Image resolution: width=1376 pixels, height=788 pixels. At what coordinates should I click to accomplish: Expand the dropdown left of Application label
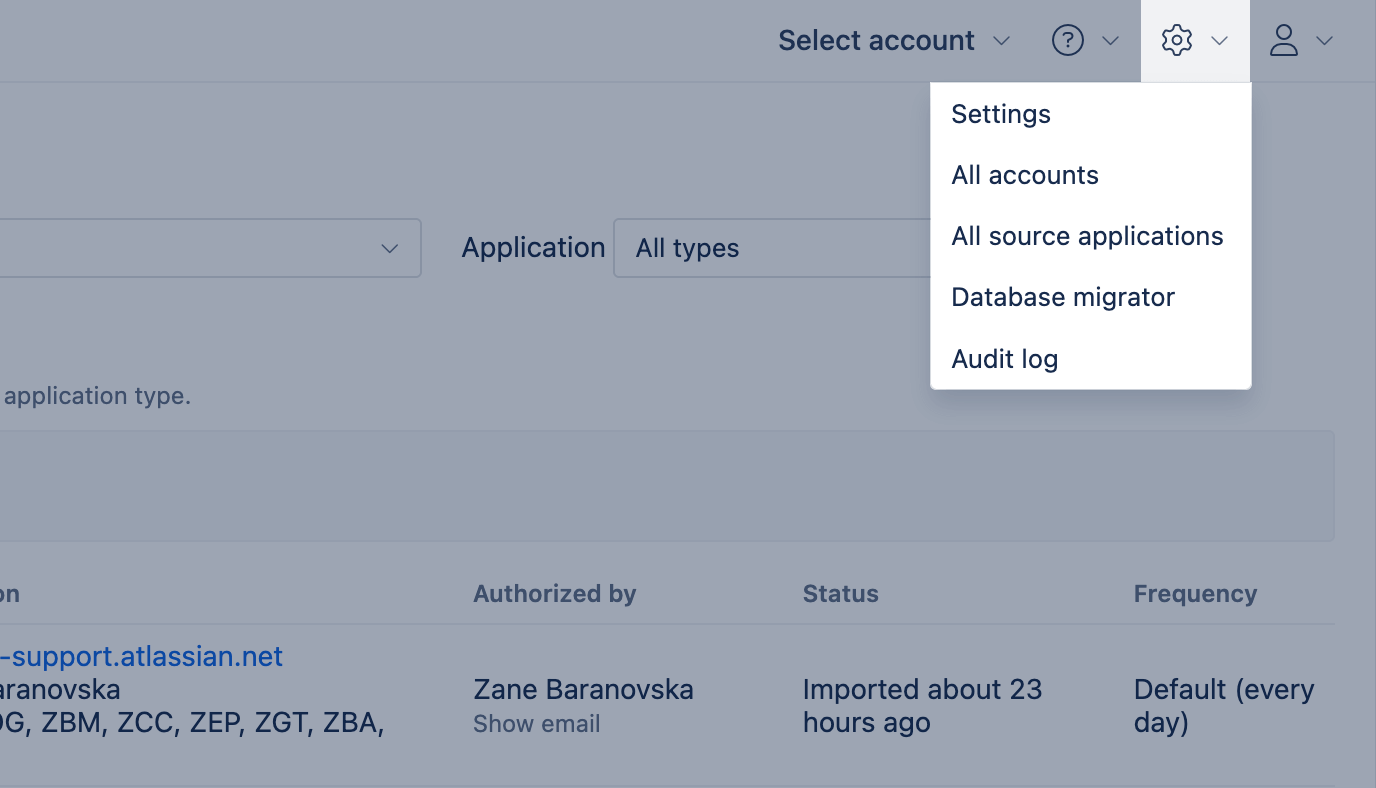pyautogui.click(x=390, y=248)
